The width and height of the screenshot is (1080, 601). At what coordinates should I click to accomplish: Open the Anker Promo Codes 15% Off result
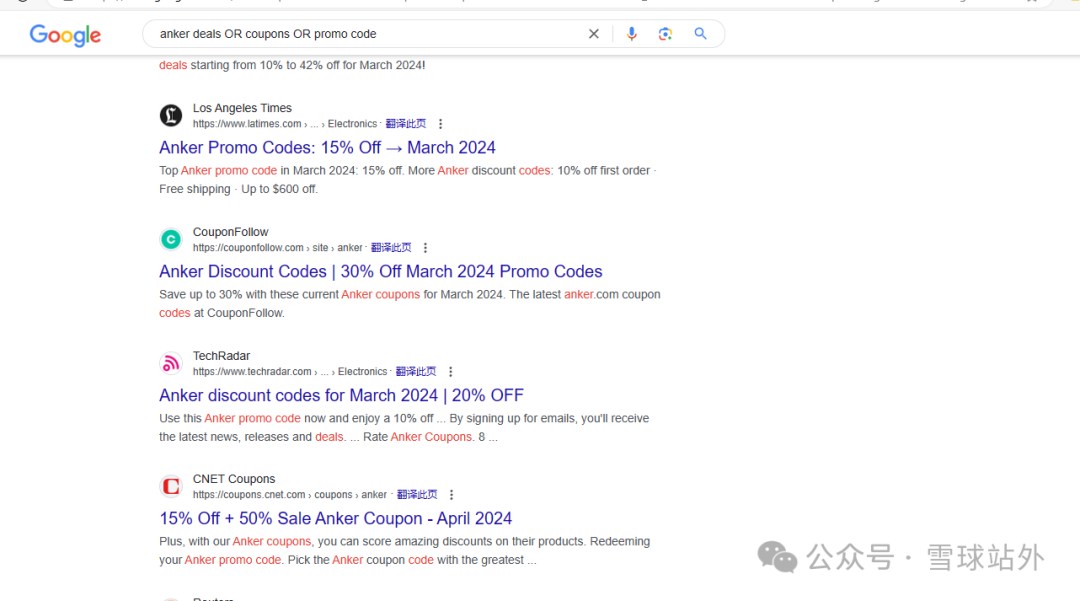[x=327, y=147]
